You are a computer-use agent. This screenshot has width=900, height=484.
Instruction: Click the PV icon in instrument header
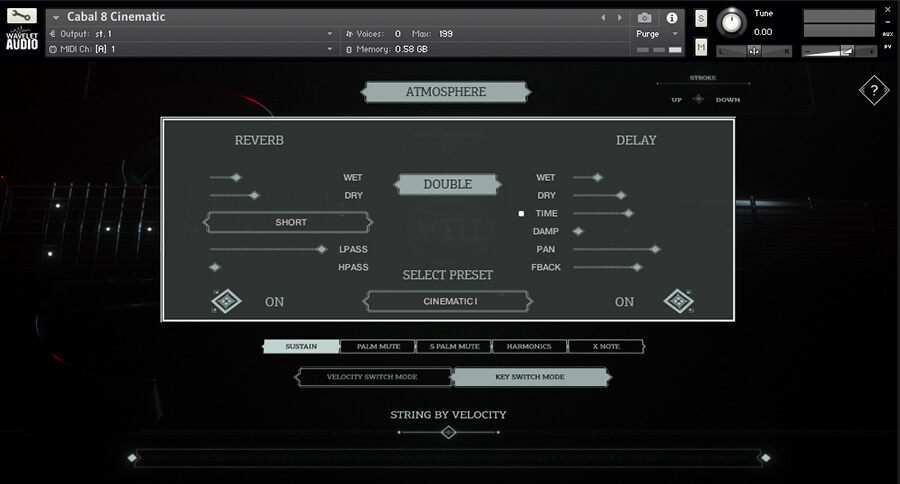(x=887, y=47)
